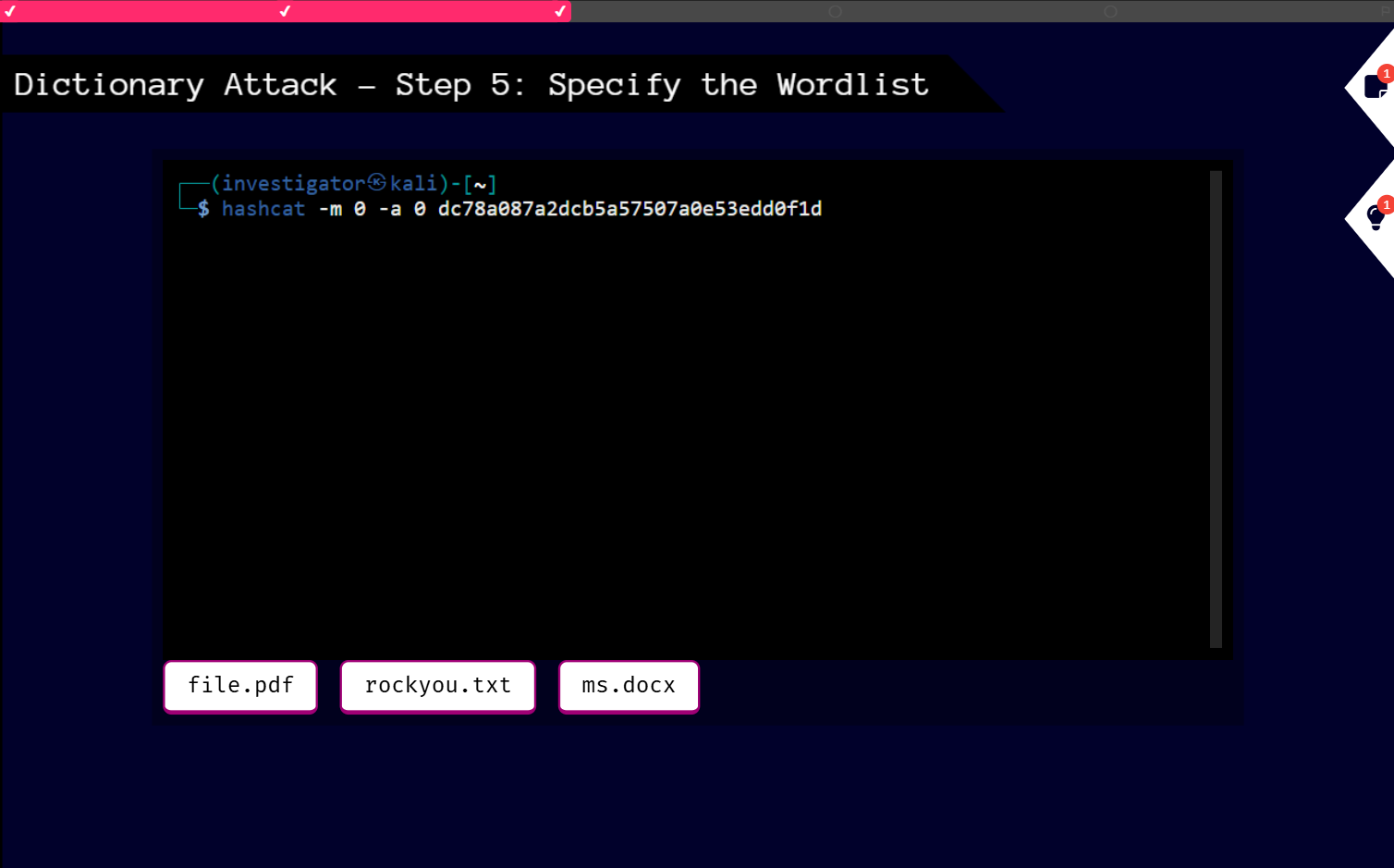Click the "-a 0" attack mode flag
Screen dimensions: 1394x868
click(x=402, y=209)
